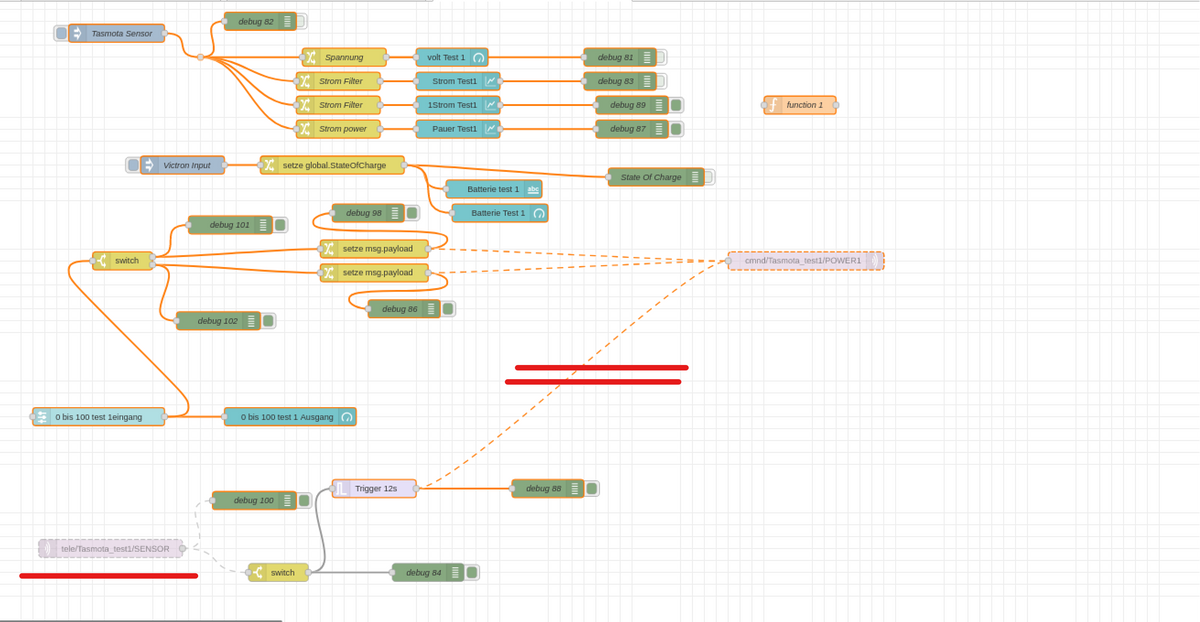Select the cmnd/Tasmota_test1/POWER1 node label
Screen dimensions: 1200x622
[x=803, y=261]
